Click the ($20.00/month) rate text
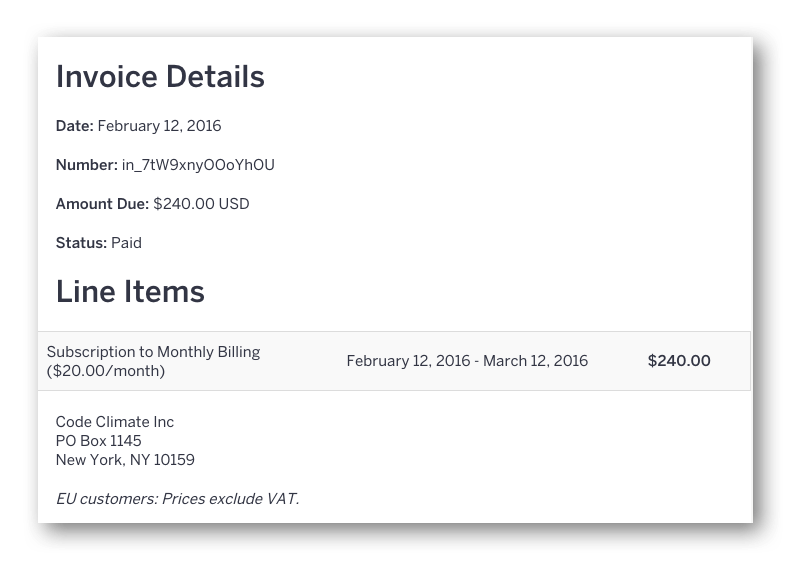The height and width of the screenshot is (566, 799). [105, 371]
